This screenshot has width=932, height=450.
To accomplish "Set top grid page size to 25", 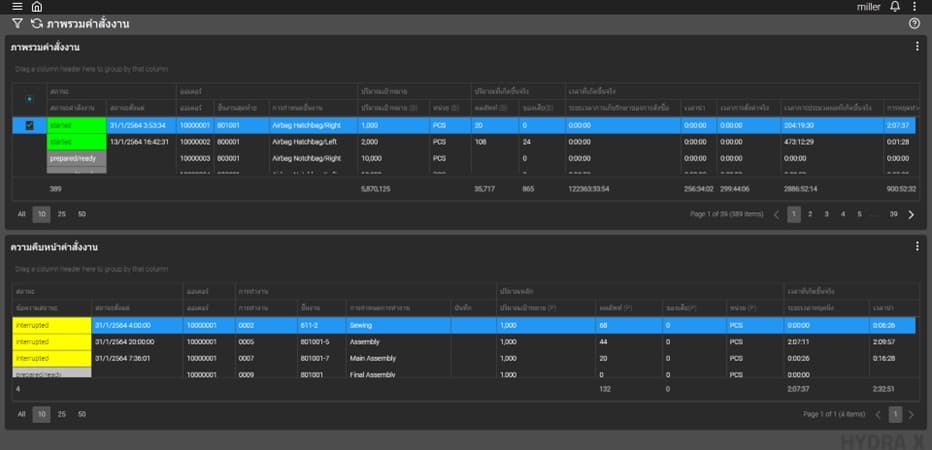I will [x=61, y=214].
